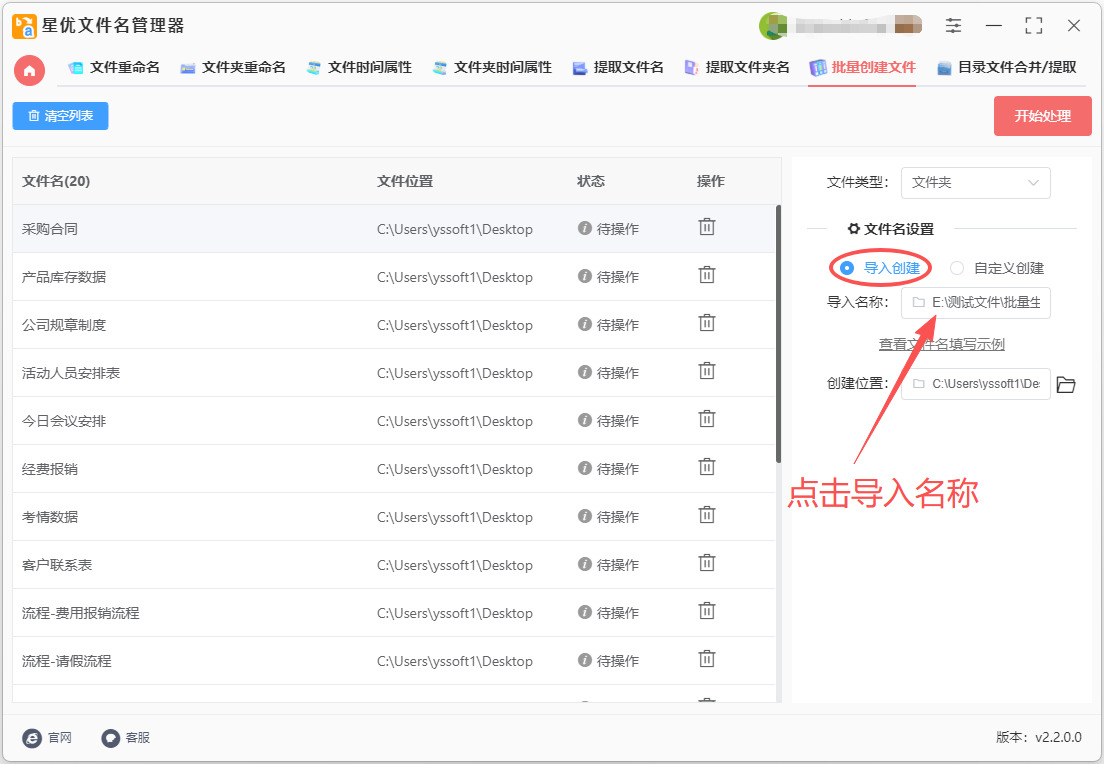Screen dimensions: 1104x764
Task: Start processing with 开始处理 button
Action: [x=1043, y=116]
